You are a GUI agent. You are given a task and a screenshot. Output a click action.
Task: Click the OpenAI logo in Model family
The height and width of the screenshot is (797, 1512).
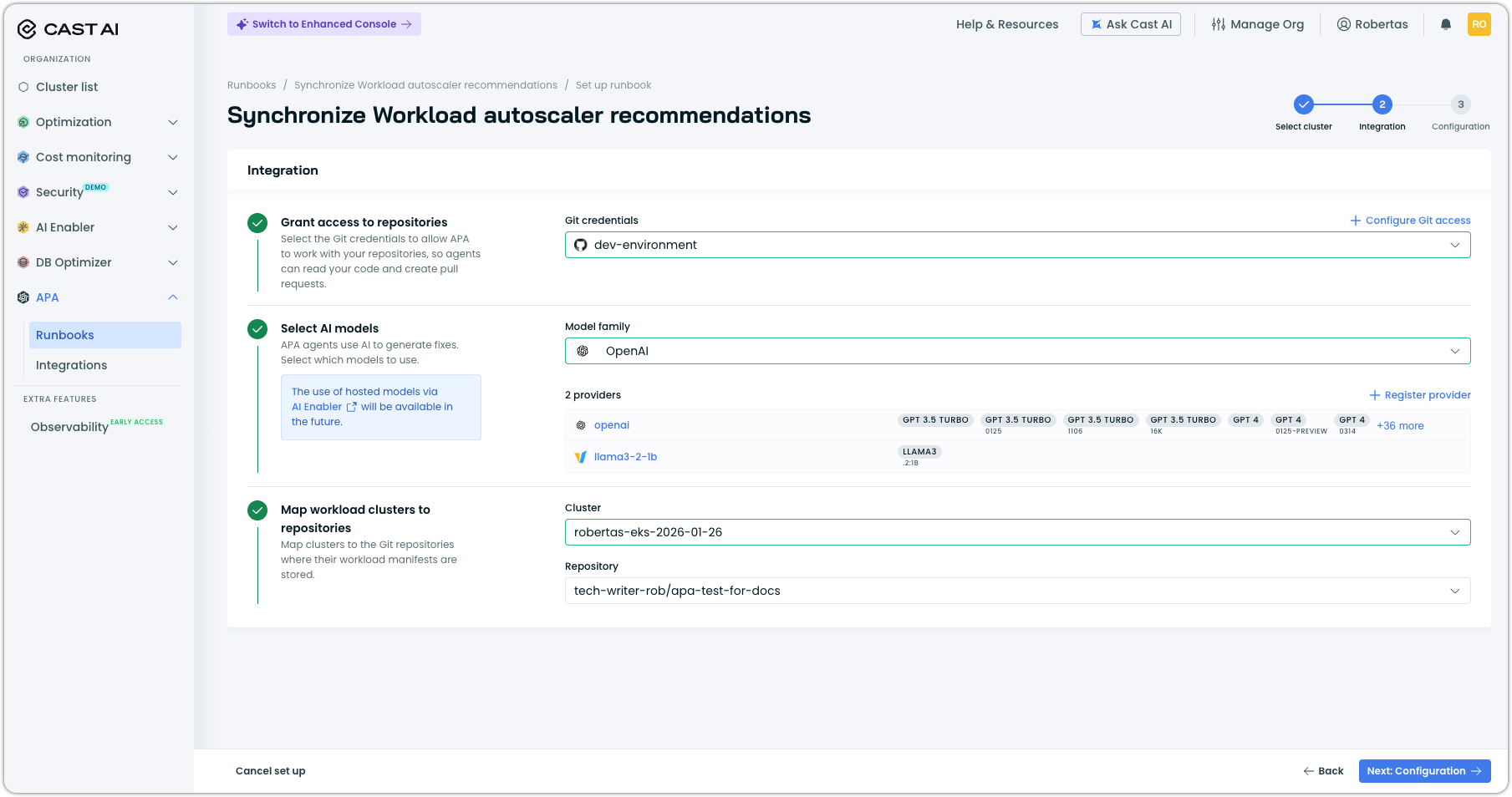point(583,351)
